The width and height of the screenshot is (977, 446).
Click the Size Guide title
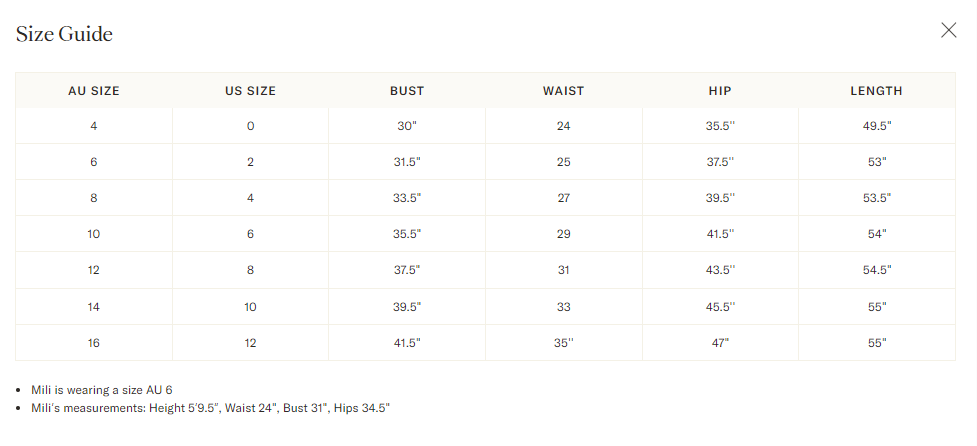(x=64, y=34)
